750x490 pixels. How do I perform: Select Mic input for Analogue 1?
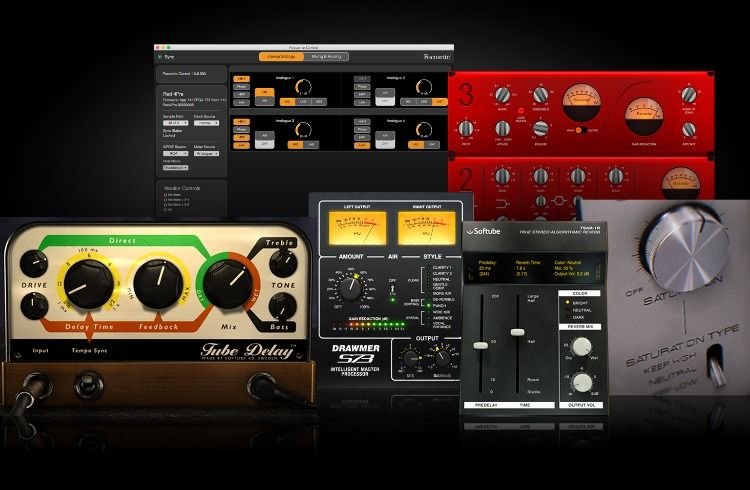click(287, 102)
